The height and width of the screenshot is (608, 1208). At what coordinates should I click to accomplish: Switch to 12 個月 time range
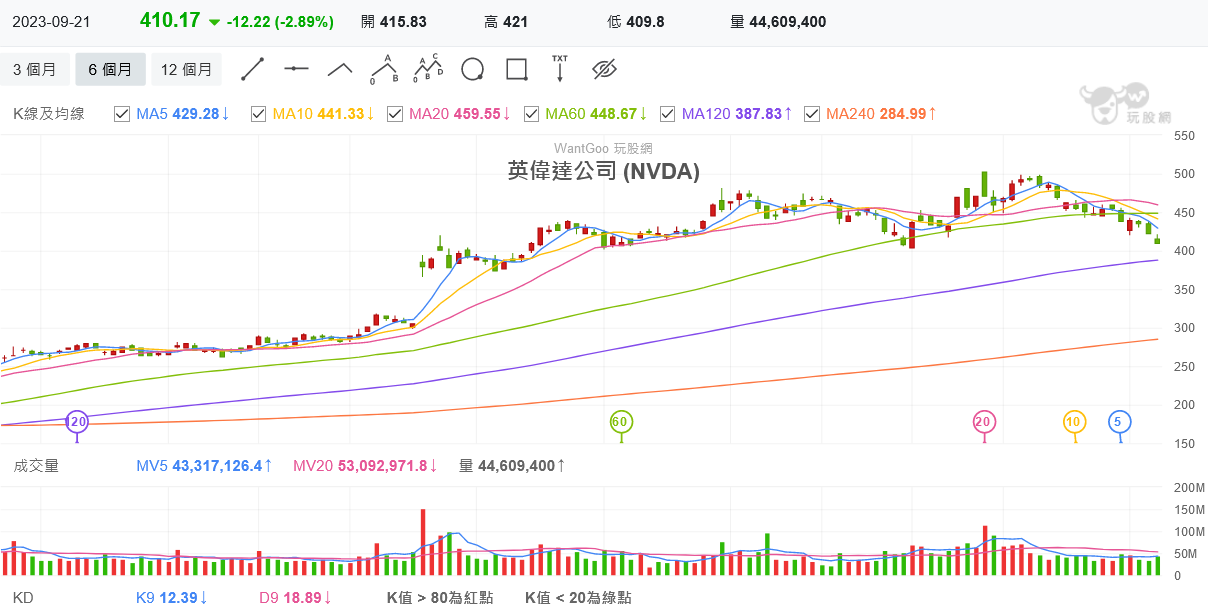(x=187, y=70)
